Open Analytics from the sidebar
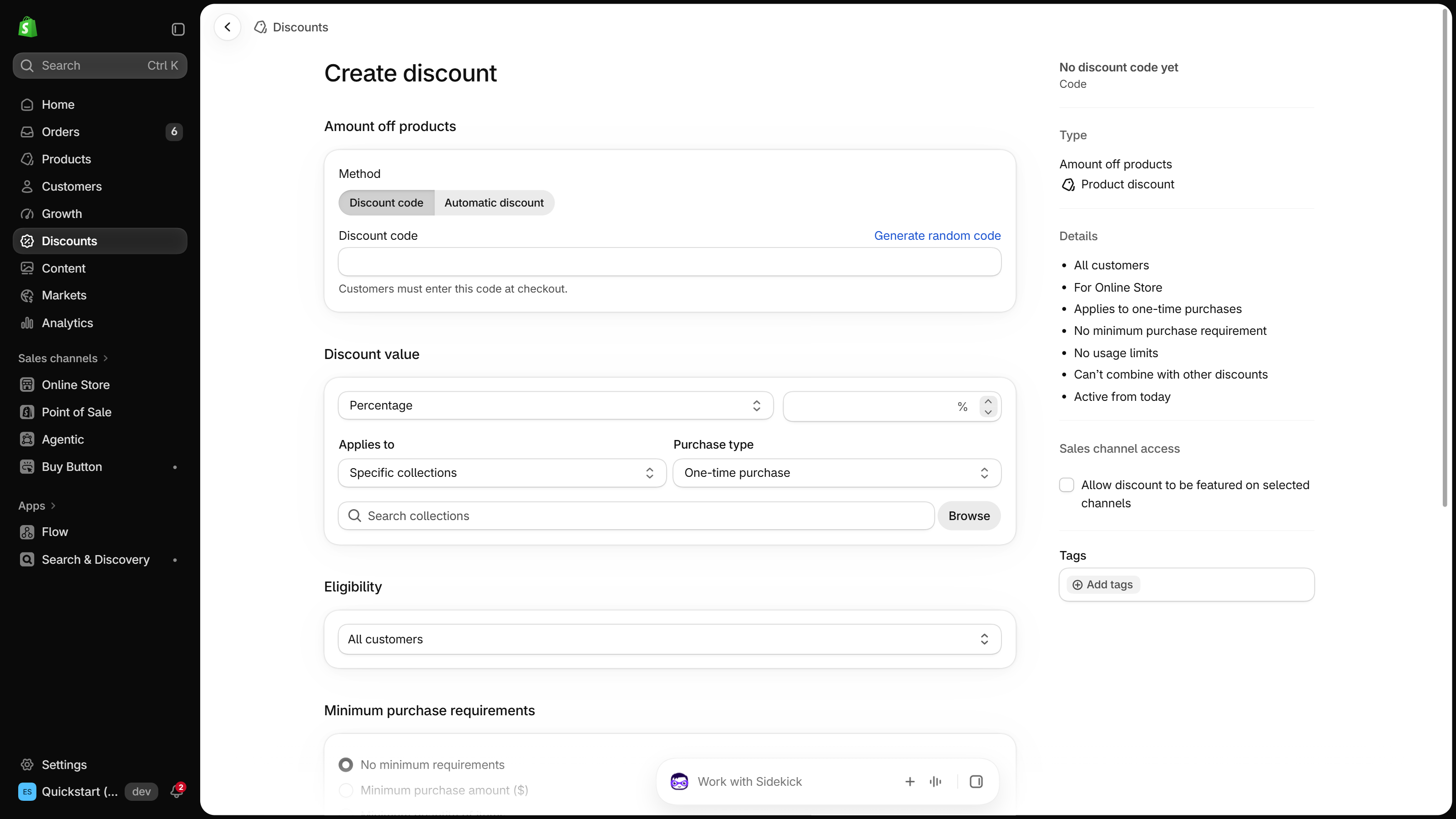 100,323
